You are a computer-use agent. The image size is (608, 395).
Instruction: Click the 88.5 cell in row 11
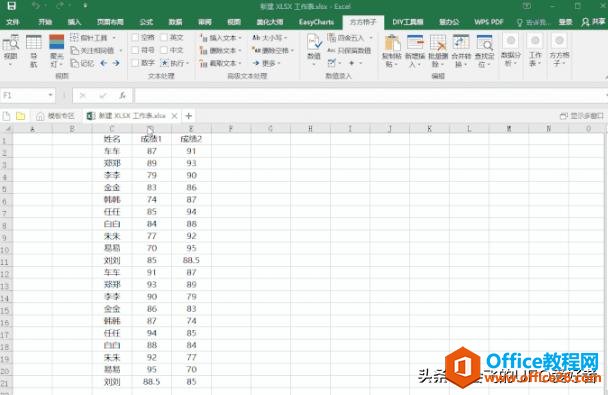(191, 260)
